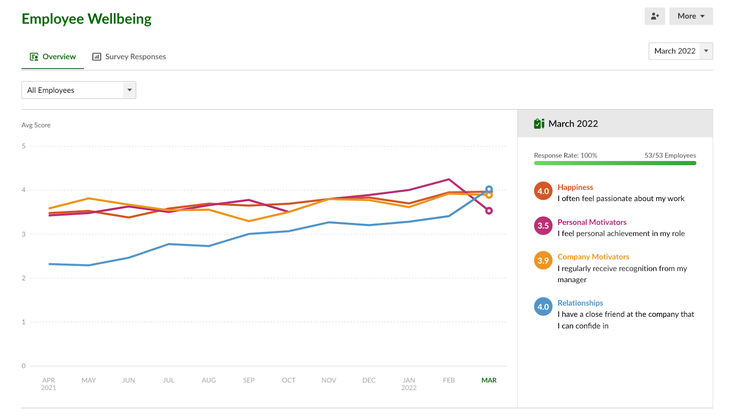Open the Relationships category link

[x=580, y=303]
